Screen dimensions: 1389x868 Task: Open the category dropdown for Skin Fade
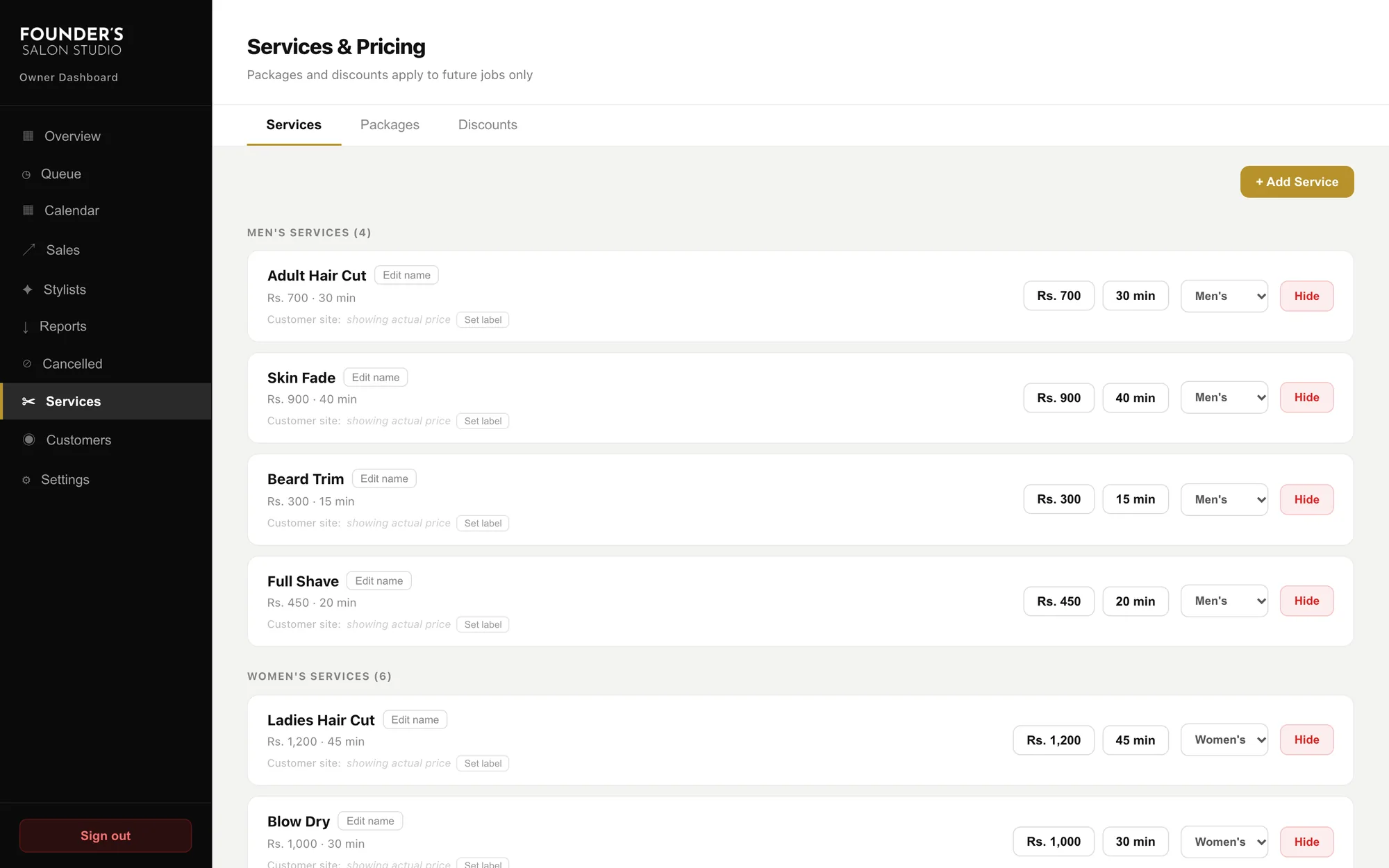pos(1224,397)
